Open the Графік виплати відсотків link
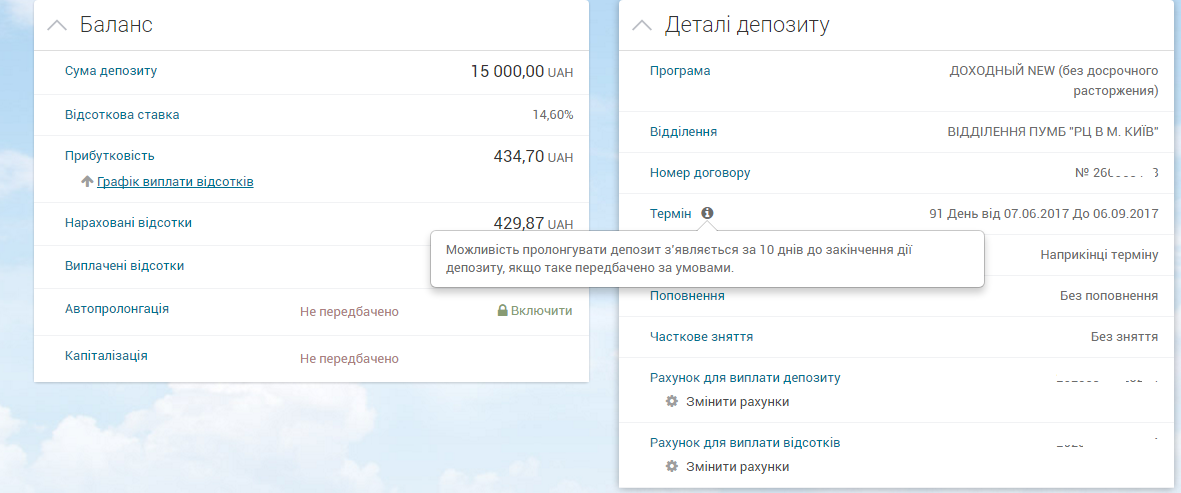 click(175, 181)
